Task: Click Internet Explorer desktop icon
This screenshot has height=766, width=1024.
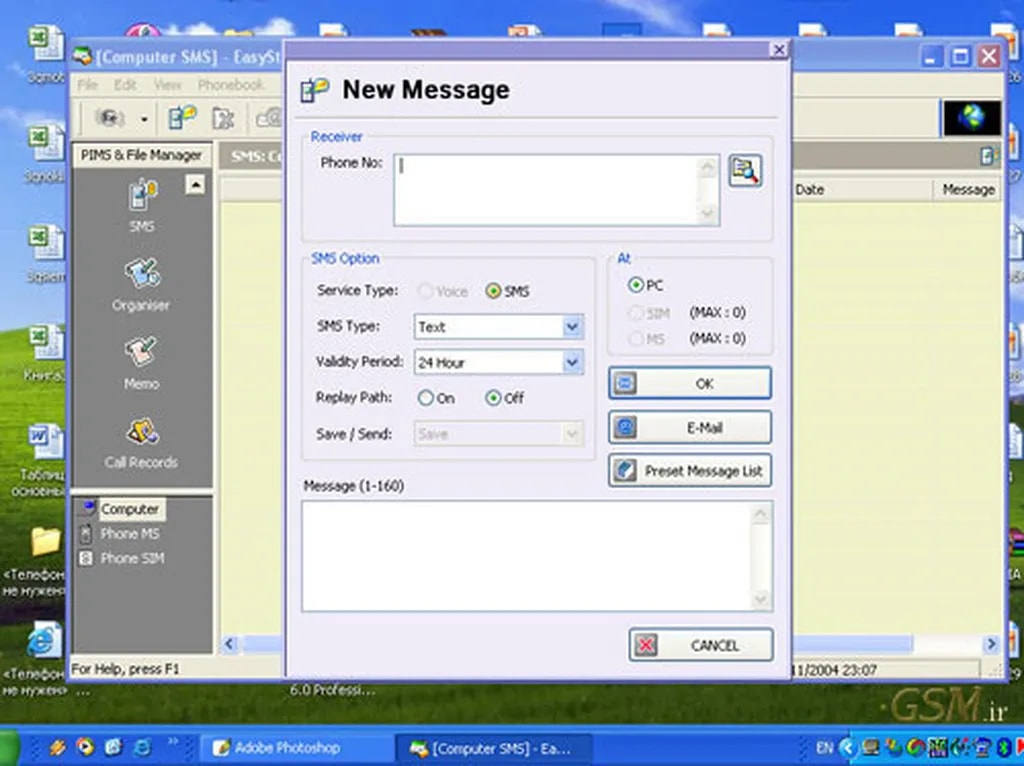Action: coord(44,640)
